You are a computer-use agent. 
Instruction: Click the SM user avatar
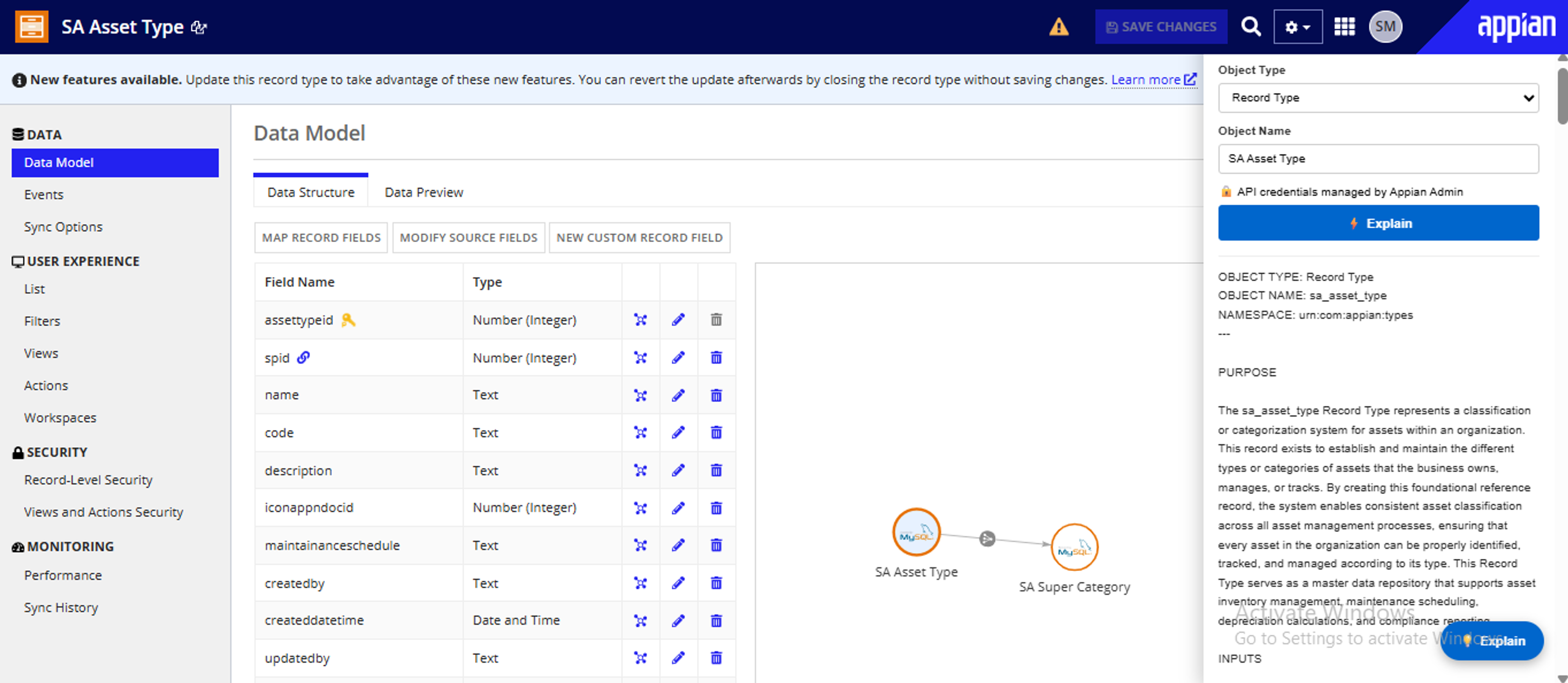[x=1385, y=27]
